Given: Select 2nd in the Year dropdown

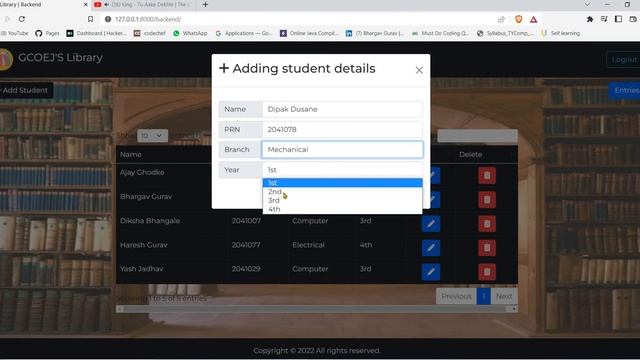Looking at the screenshot, I should pos(342,191).
